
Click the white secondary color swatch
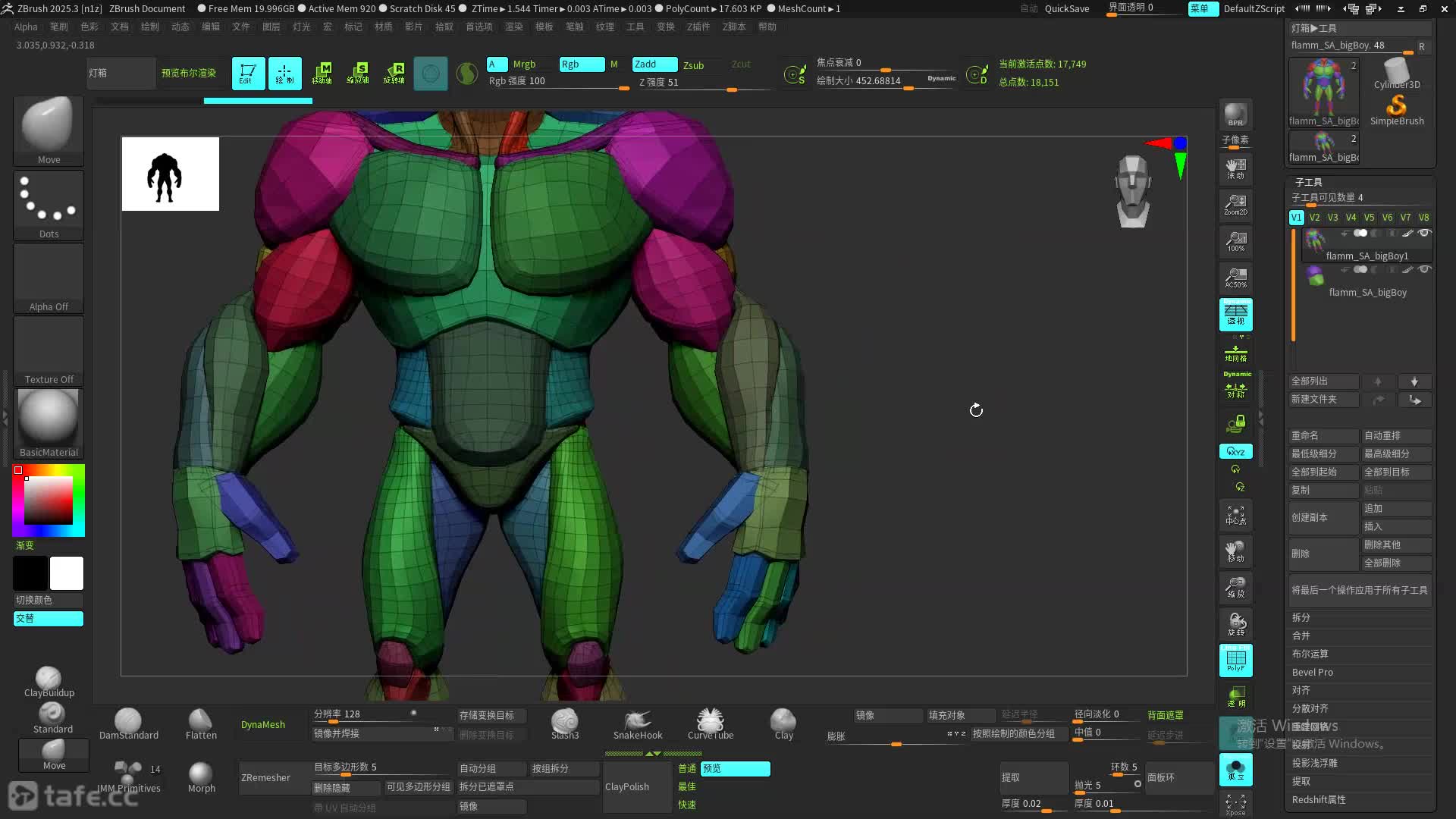(x=67, y=573)
